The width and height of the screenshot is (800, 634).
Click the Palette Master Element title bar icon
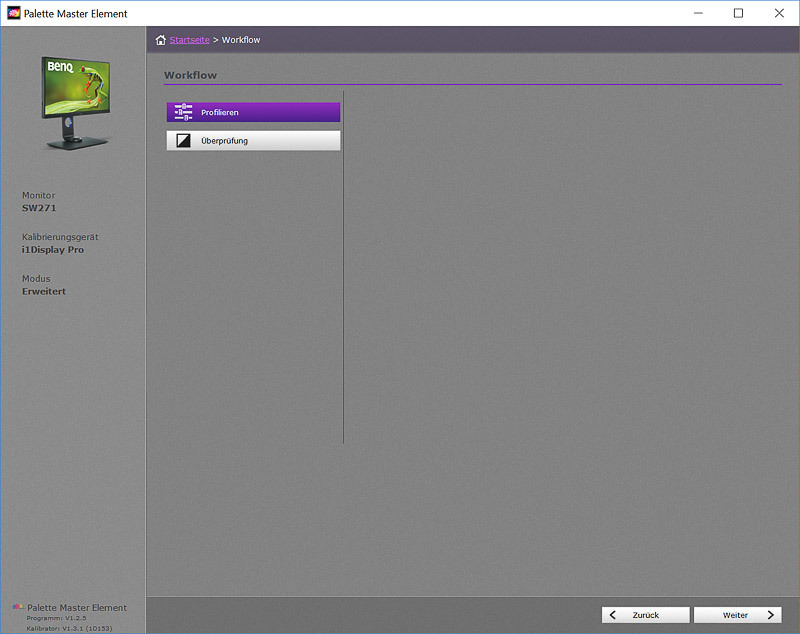click(x=14, y=13)
